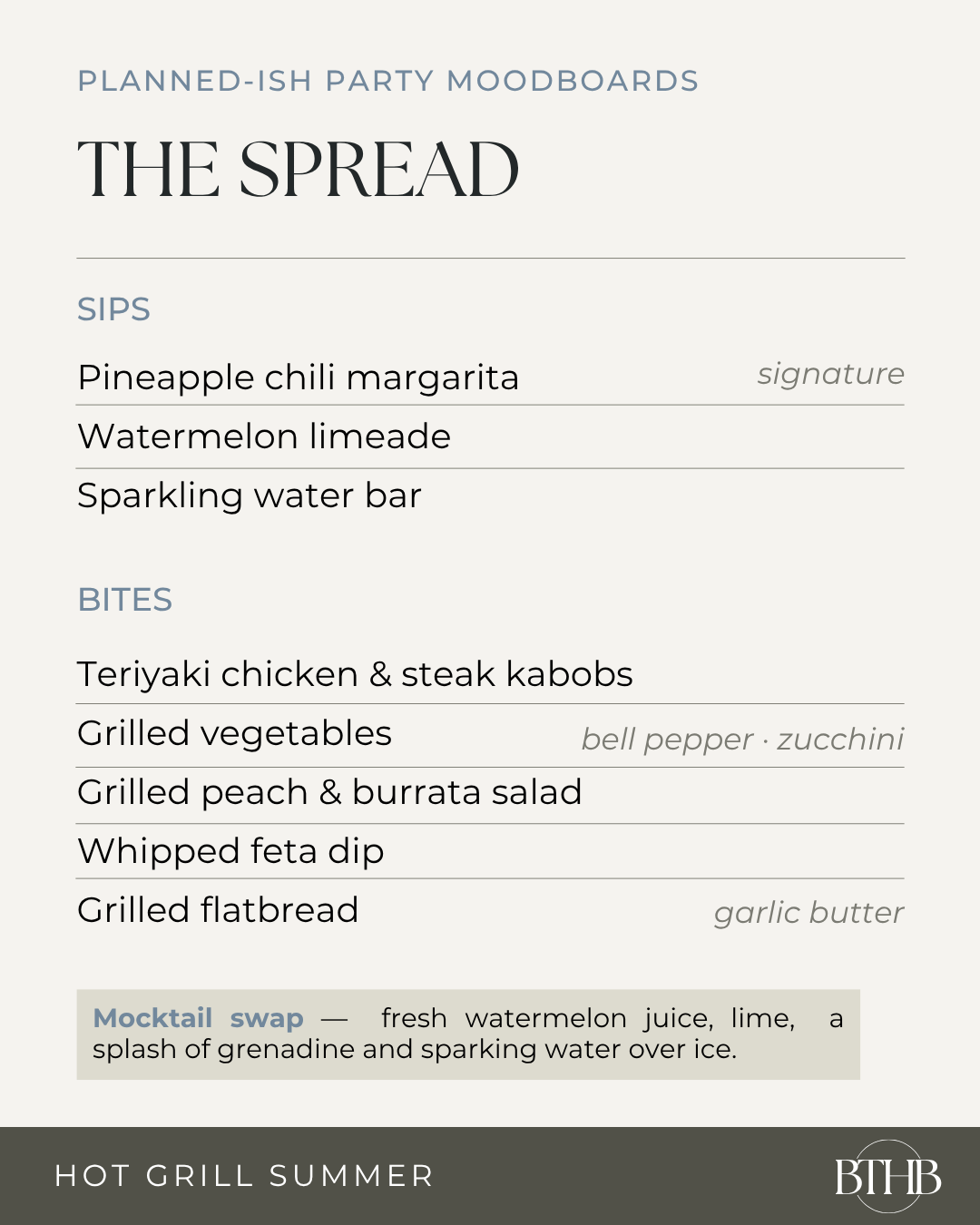This screenshot has width=980, height=1225.
Task: Click the "bell pepper · zucchini" note
Action: coord(743,740)
